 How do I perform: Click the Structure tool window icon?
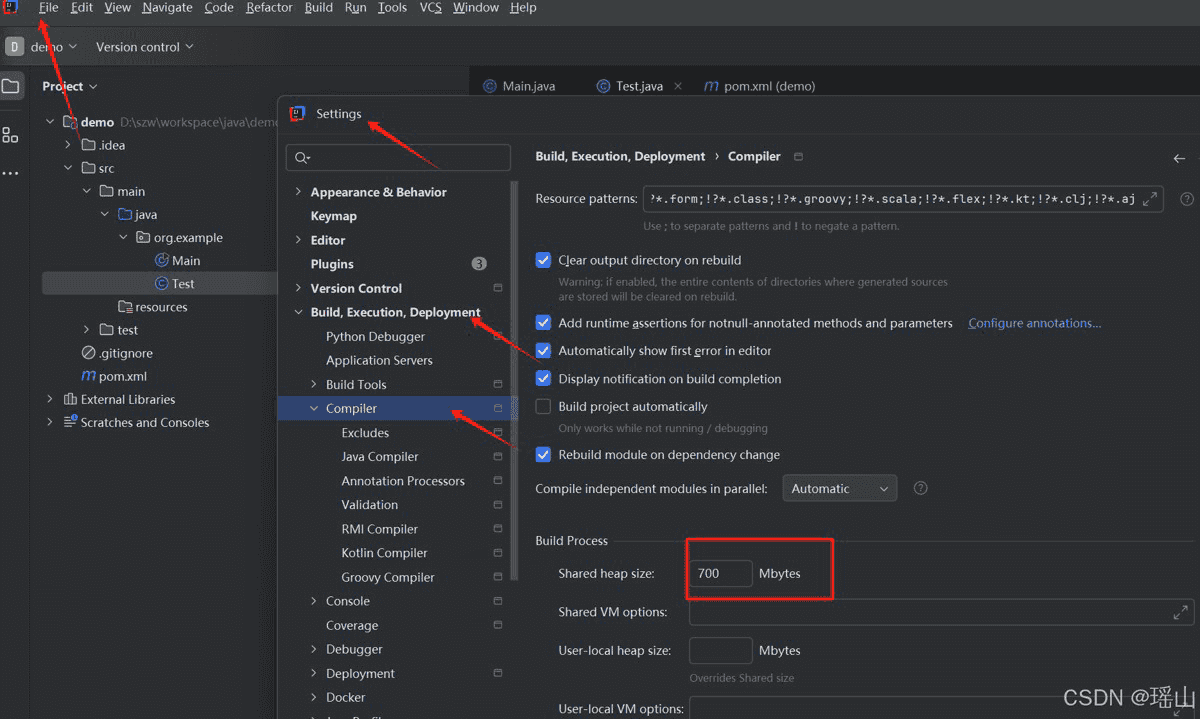click(10, 135)
